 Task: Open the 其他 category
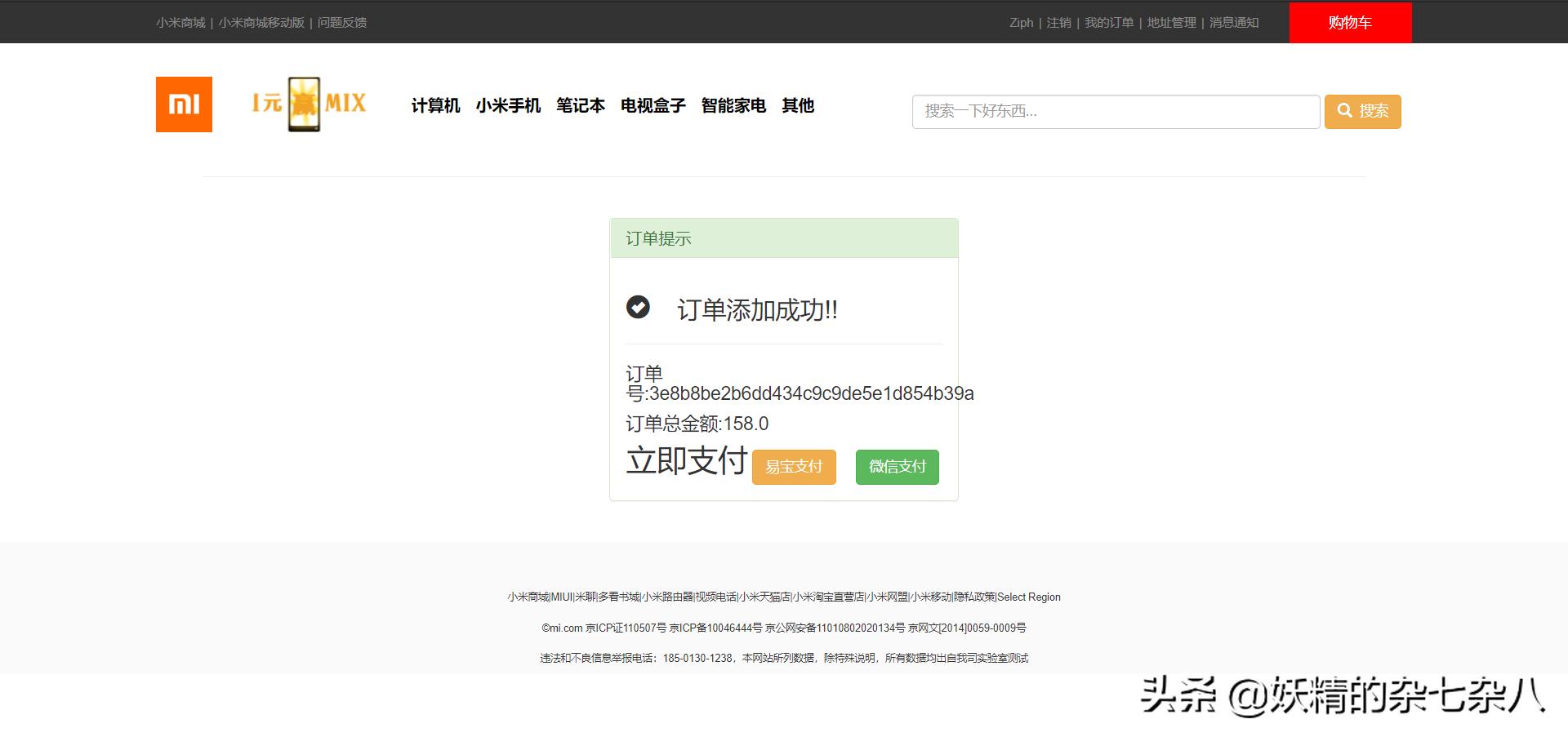pyautogui.click(x=797, y=106)
